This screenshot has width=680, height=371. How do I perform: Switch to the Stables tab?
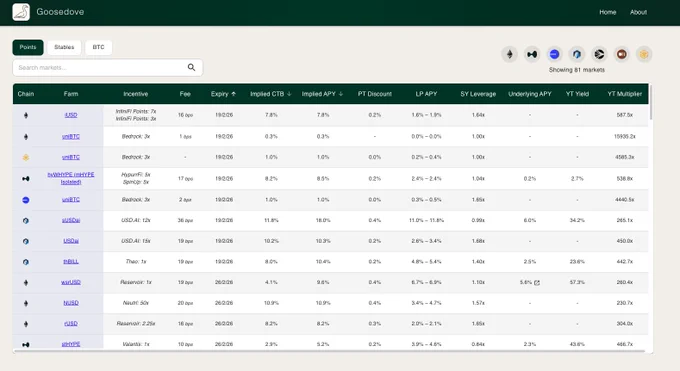point(64,47)
